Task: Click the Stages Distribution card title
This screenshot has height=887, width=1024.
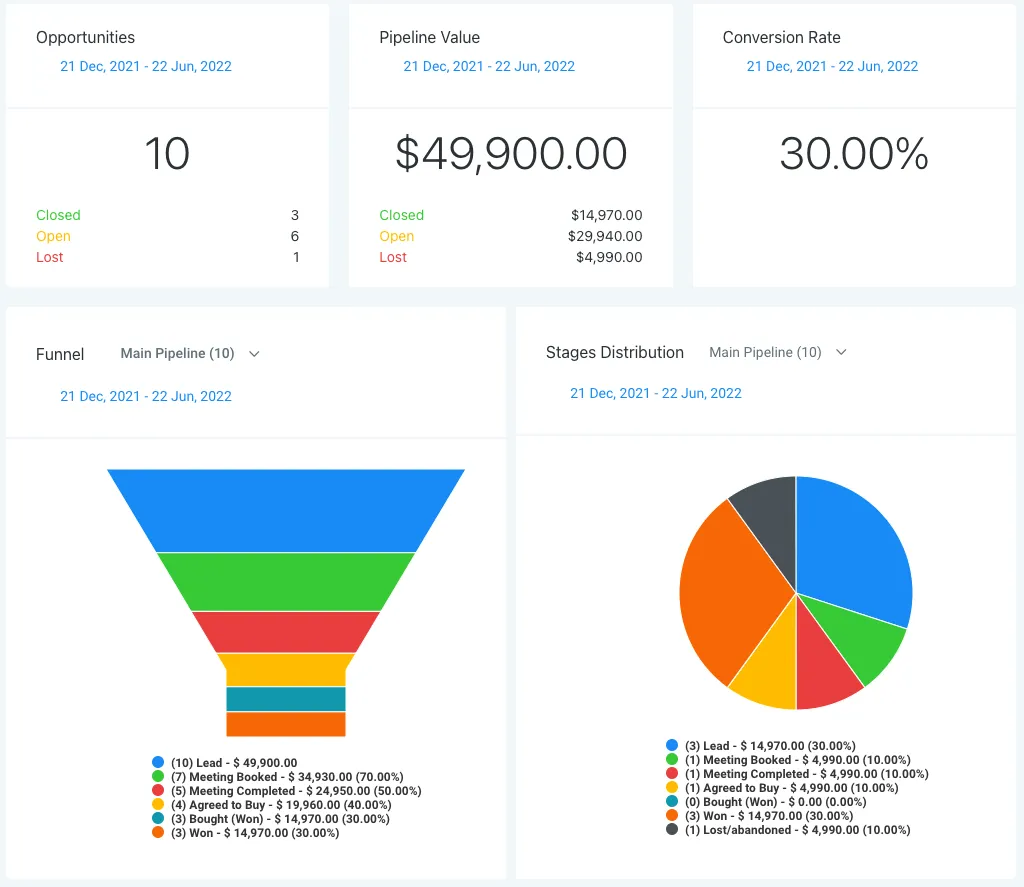Action: pos(615,352)
